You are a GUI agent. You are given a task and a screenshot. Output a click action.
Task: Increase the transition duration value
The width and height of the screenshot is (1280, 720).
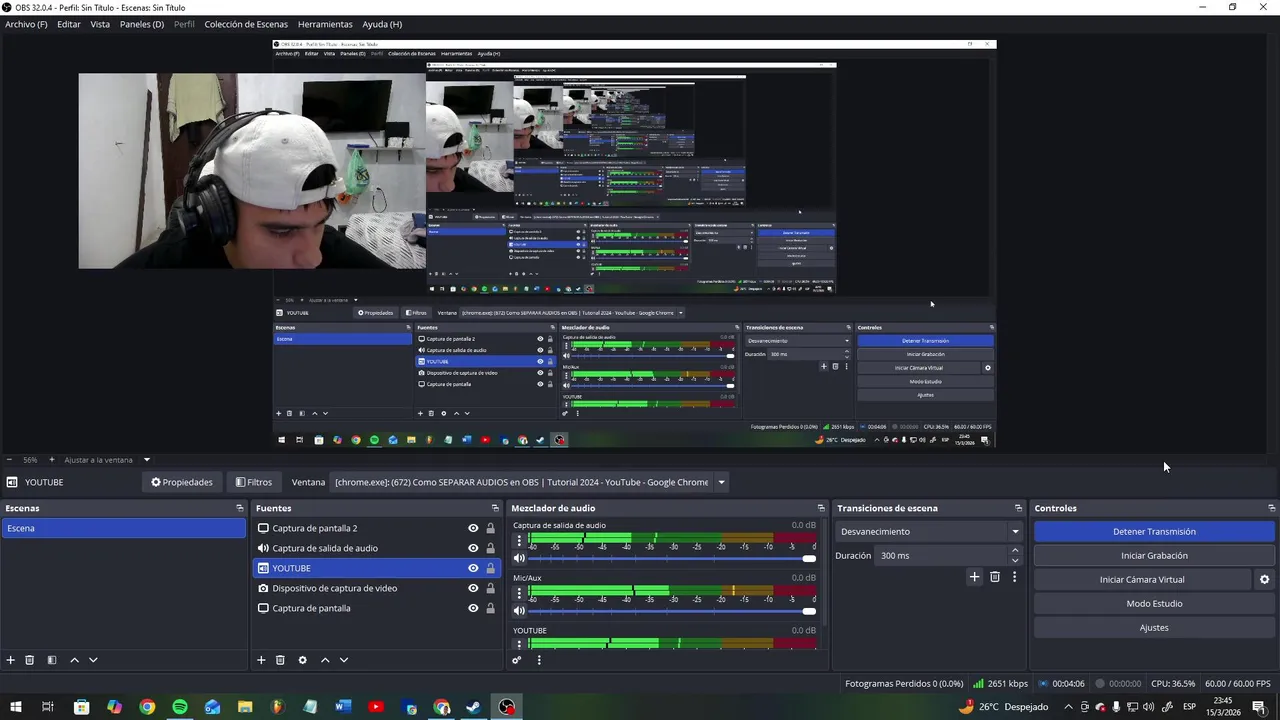[1015, 550]
